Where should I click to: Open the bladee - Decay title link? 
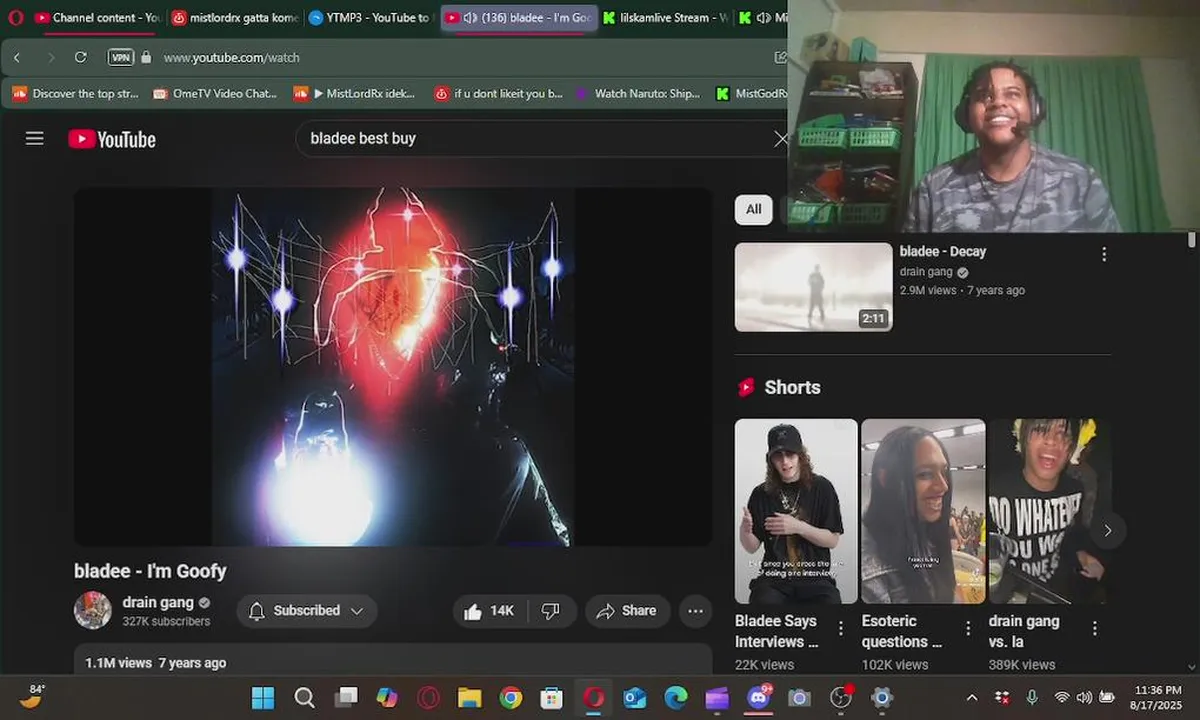[943, 252]
